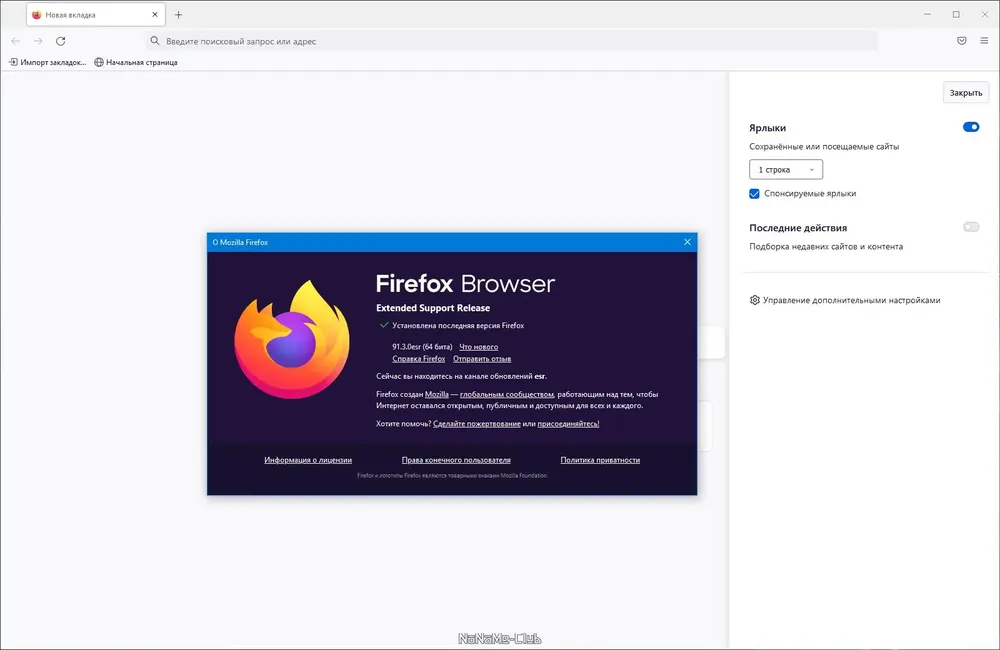
Task: Toggle the Ярлыки switch off
Action: pos(971,127)
